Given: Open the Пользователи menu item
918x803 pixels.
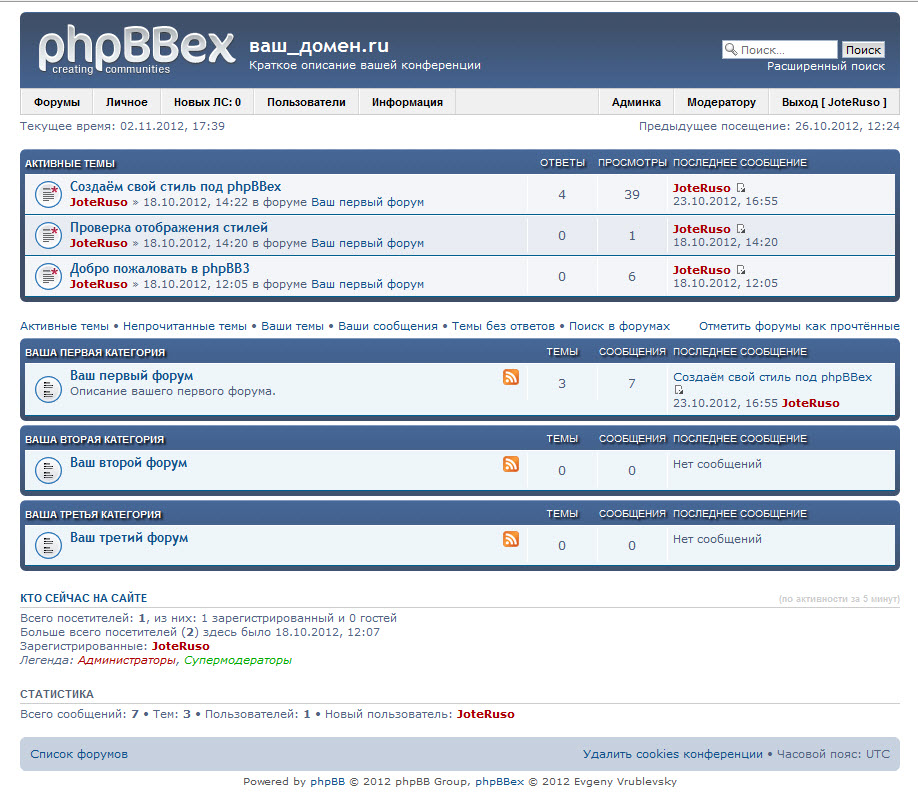Looking at the screenshot, I should pos(306,102).
